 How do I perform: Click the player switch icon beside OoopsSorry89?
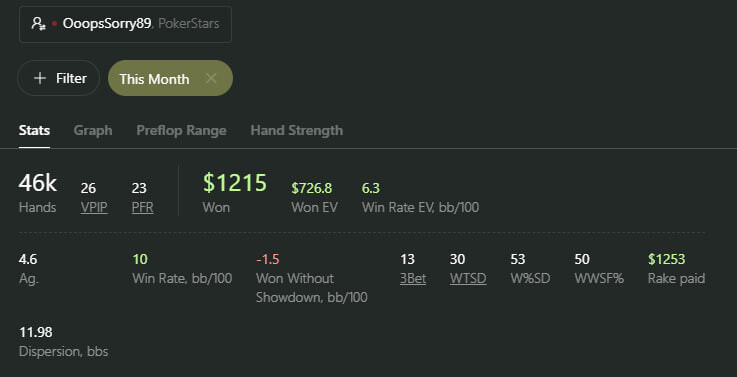[x=39, y=24]
